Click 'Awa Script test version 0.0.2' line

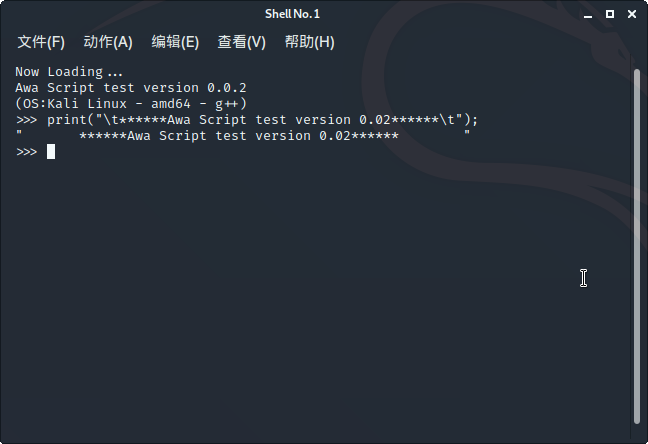pos(131,88)
